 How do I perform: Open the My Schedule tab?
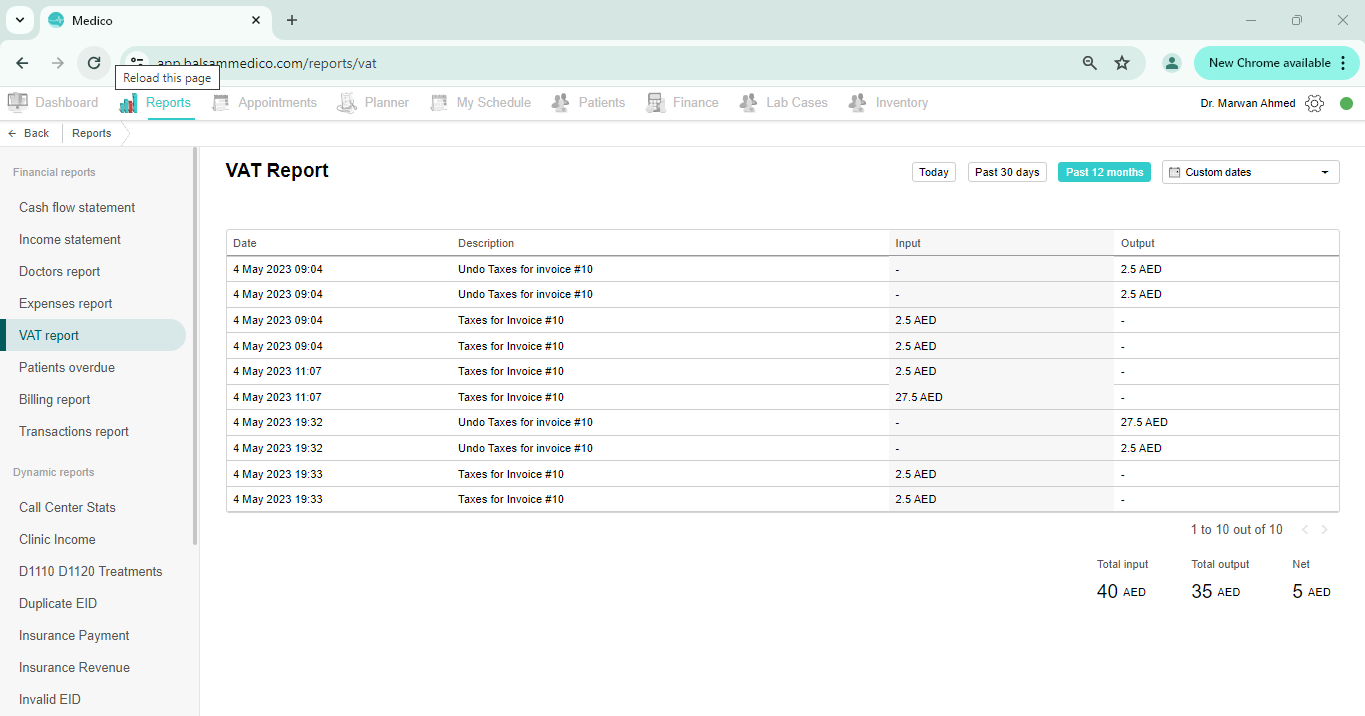pos(481,102)
